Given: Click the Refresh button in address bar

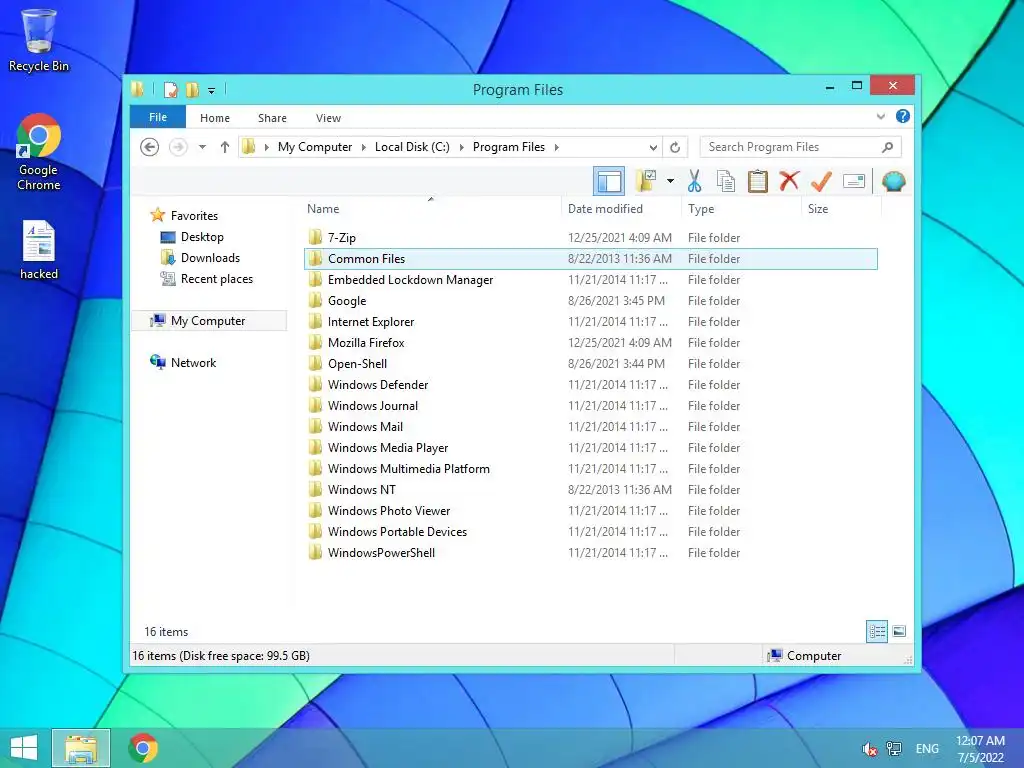Looking at the screenshot, I should point(675,147).
